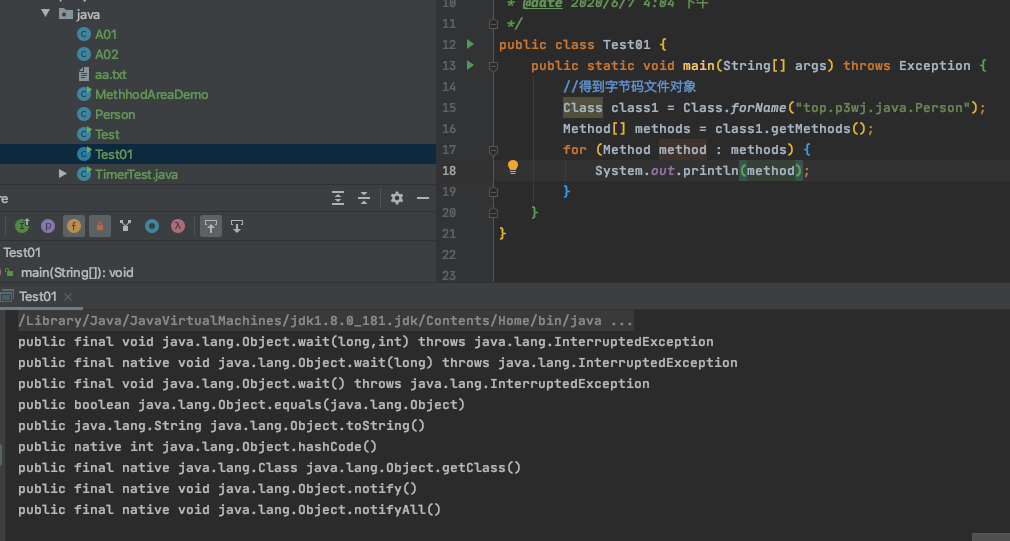Select Test01 node in Structure panel
The width and height of the screenshot is (1010, 541).
[x=22, y=252]
